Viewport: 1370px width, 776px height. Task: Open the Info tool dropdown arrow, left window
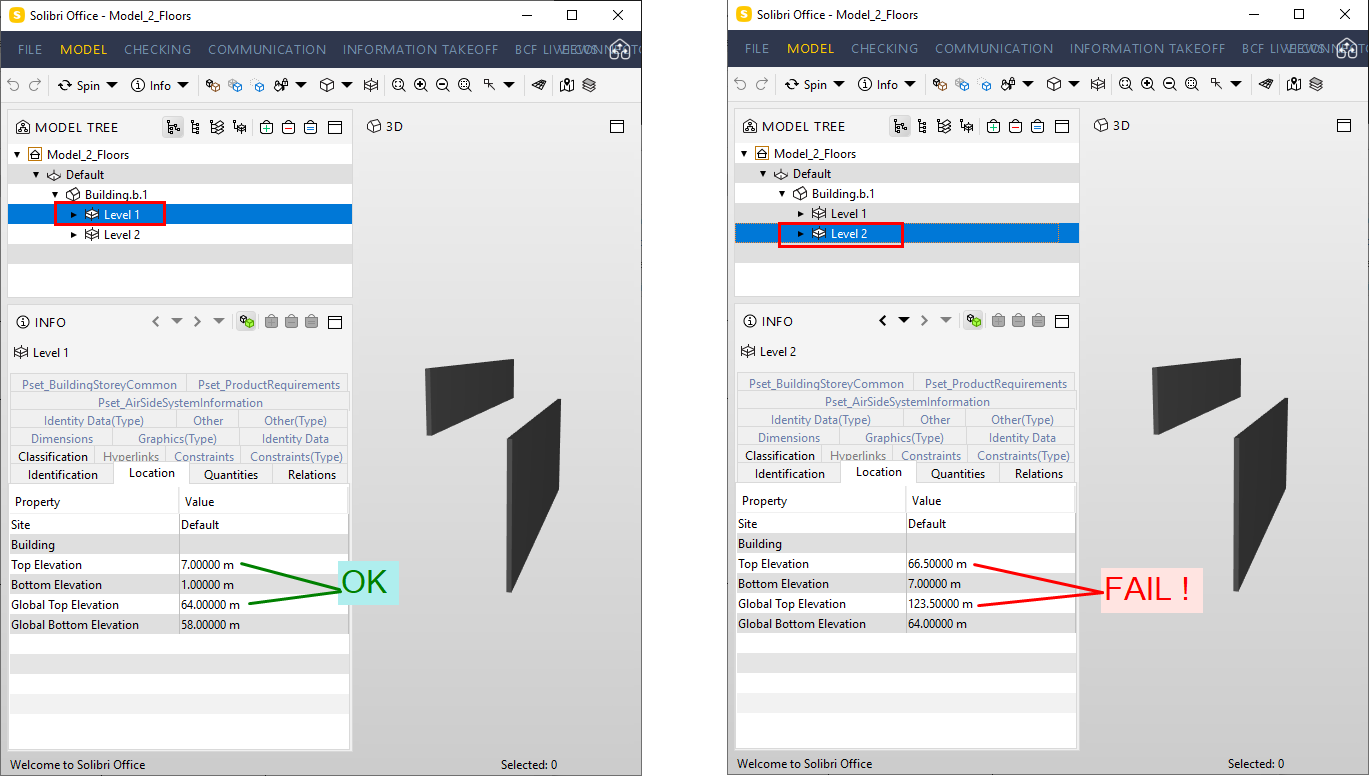(x=184, y=85)
